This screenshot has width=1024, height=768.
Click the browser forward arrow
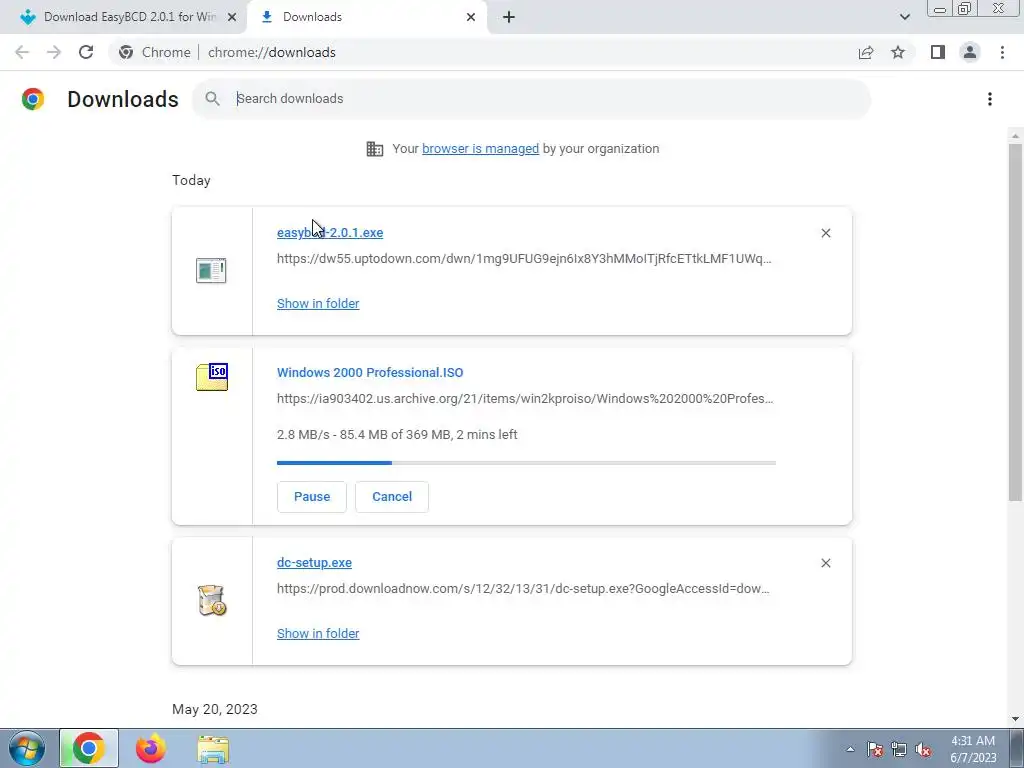point(54,52)
